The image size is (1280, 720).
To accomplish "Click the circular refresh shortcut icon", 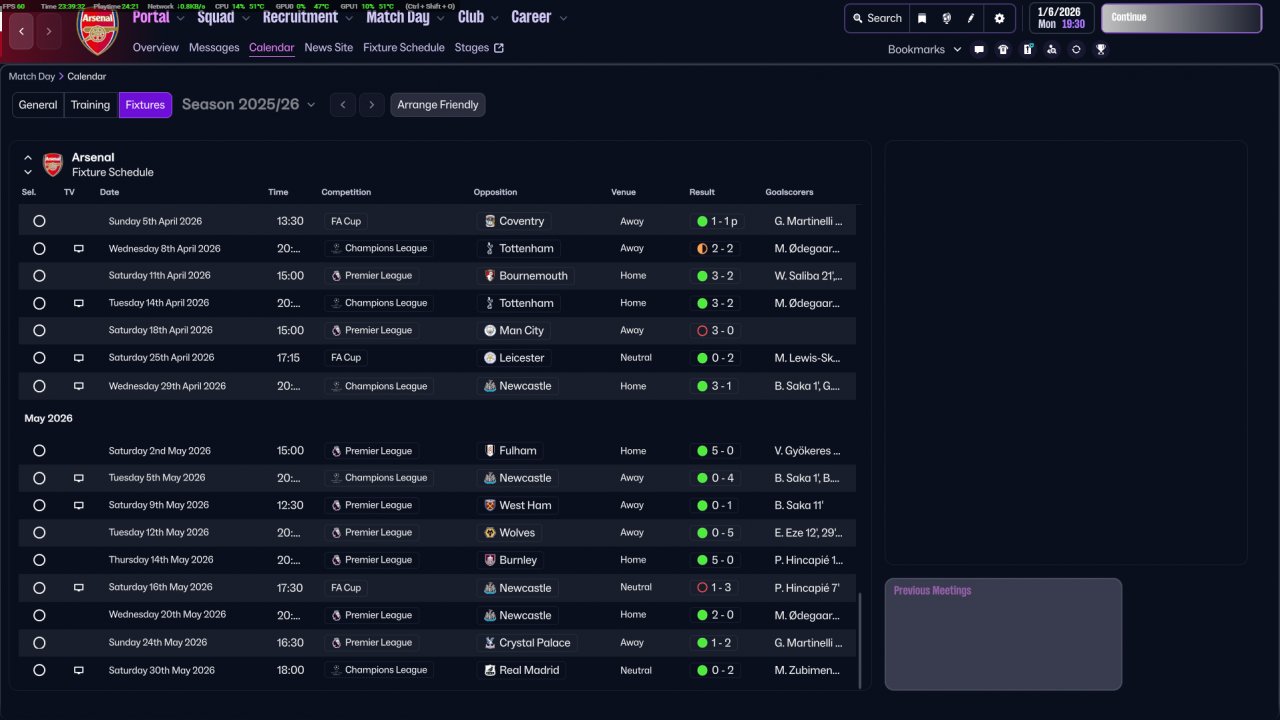I will [1076, 49].
